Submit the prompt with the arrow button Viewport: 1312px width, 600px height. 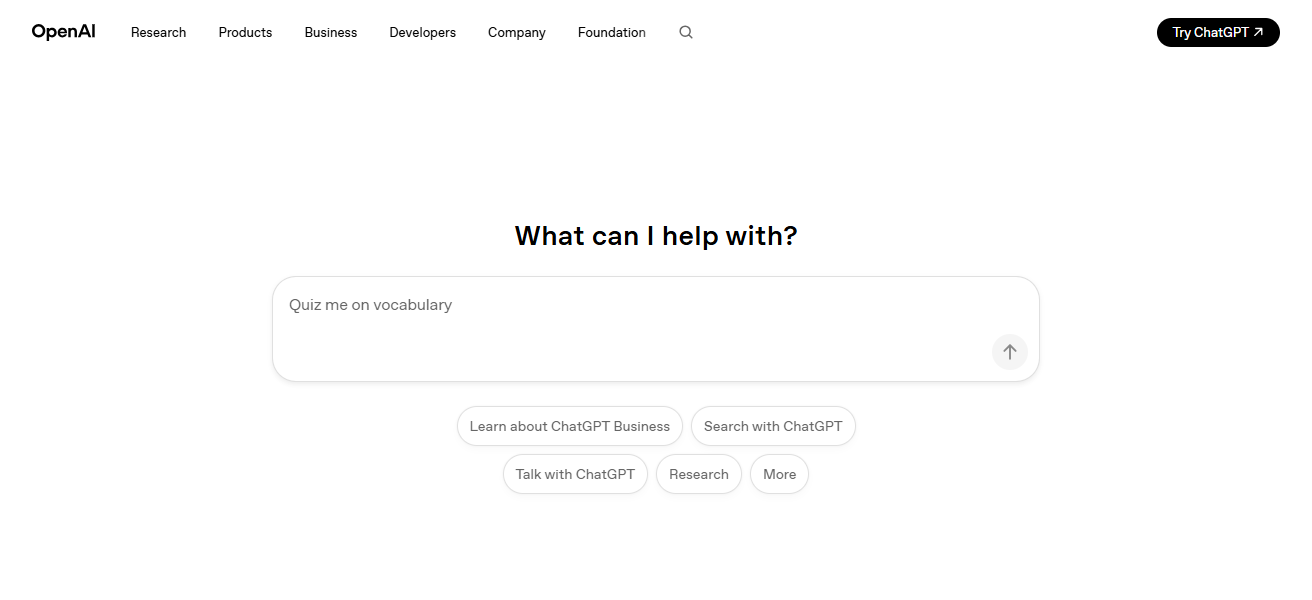point(1009,352)
